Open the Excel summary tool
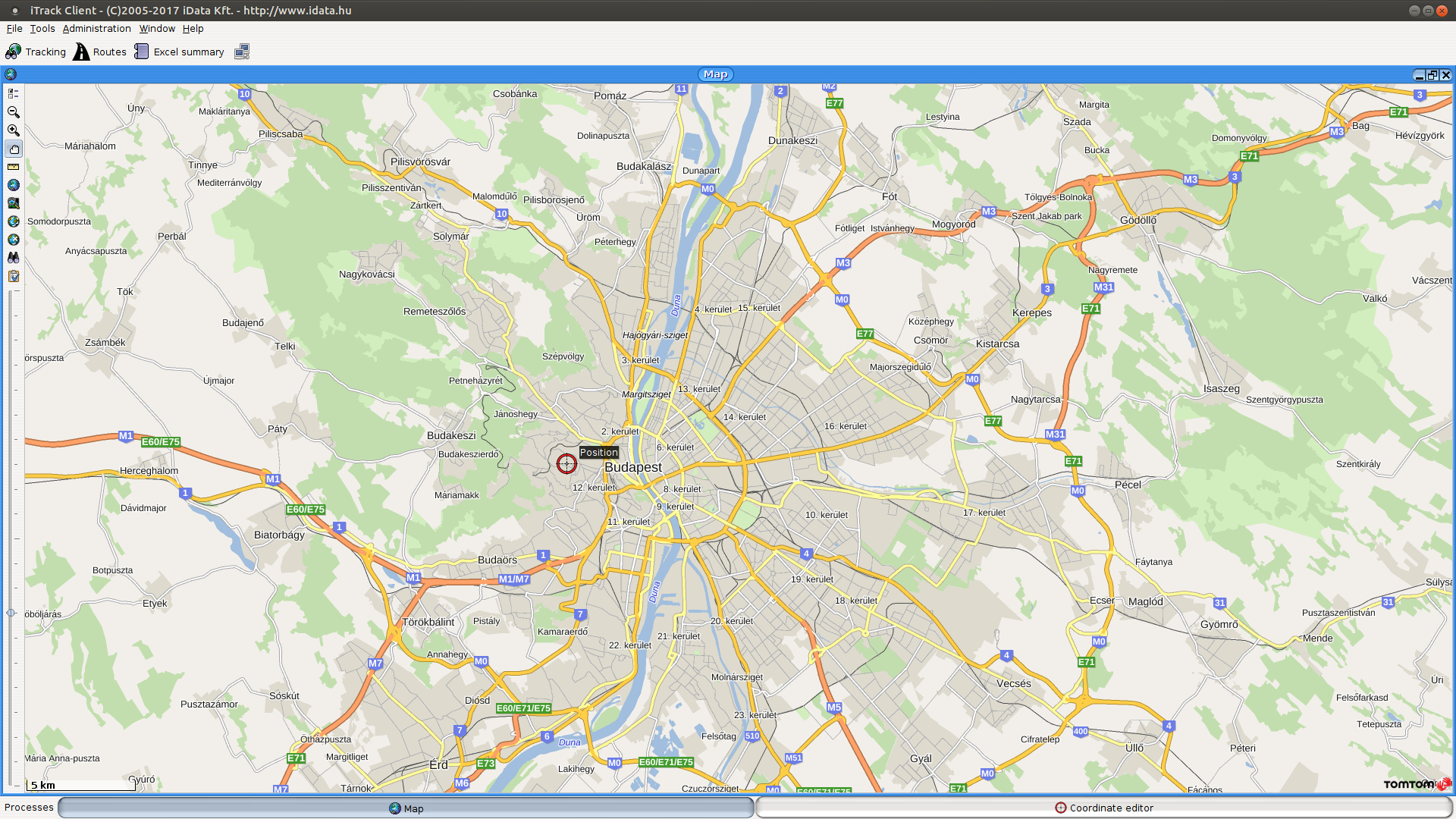The height and width of the screenshot is (819, 1456). click(x=179, y=52)
